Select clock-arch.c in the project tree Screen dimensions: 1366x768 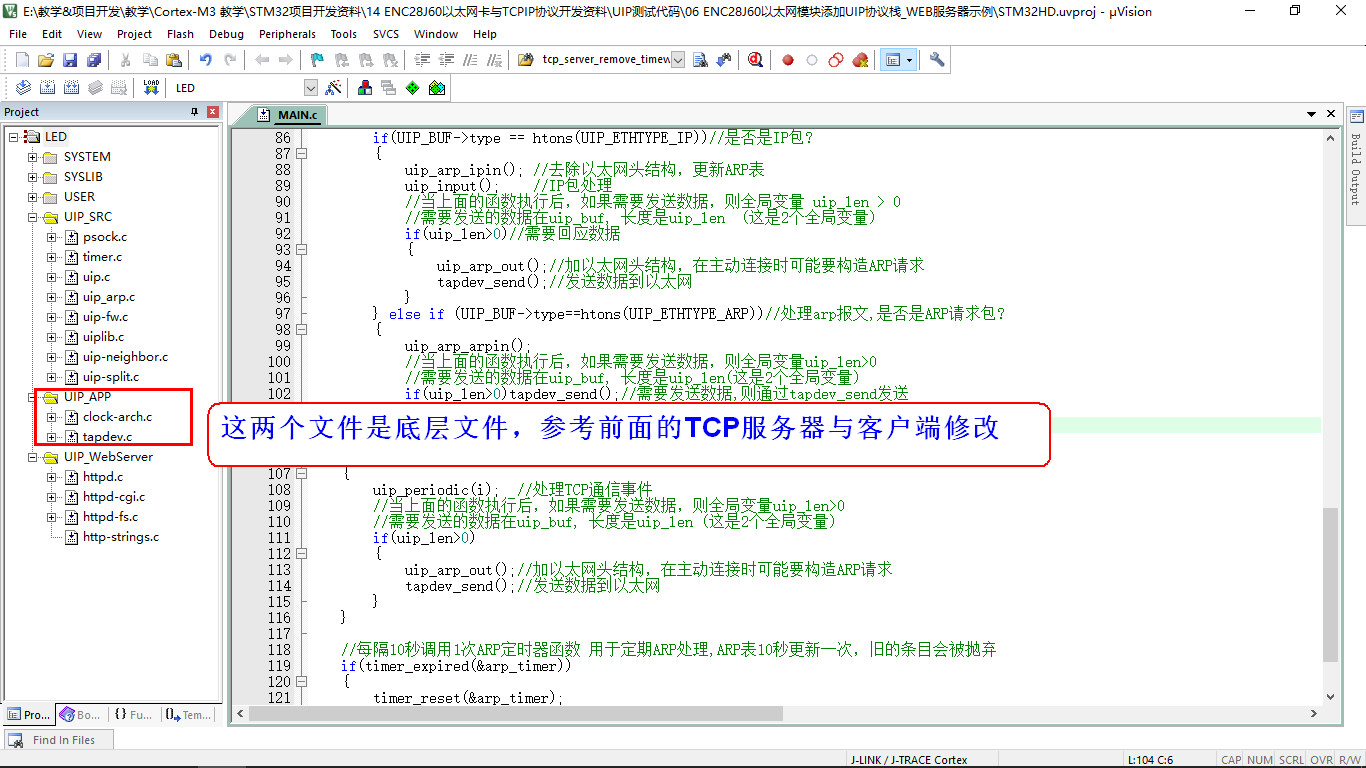[x=117, y=417]
